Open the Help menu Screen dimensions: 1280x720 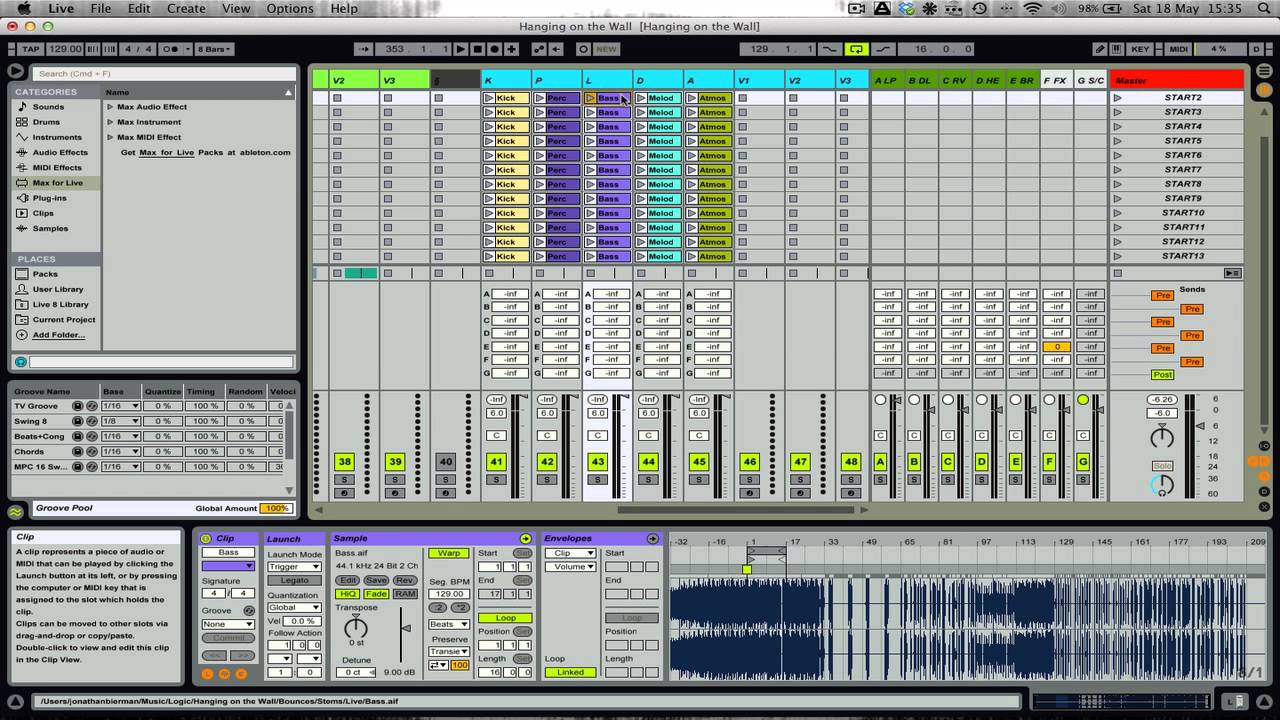click(344, 9)
